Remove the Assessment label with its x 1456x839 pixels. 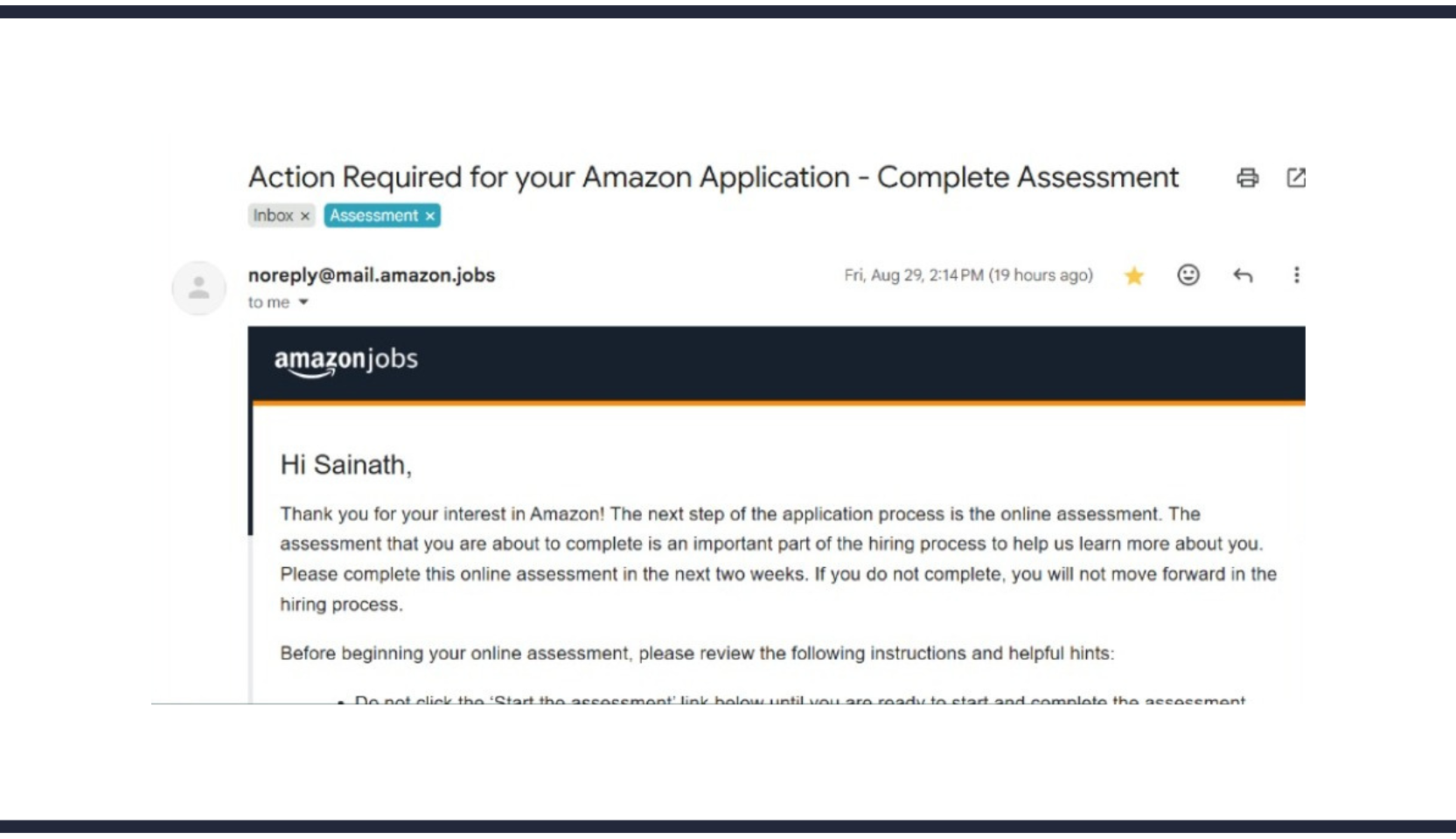[x=430, y=216]
